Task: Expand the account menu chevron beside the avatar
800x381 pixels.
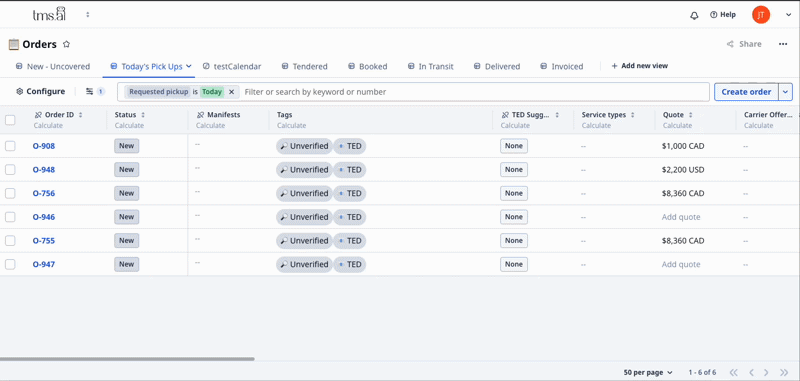Action: pos(788,15)
